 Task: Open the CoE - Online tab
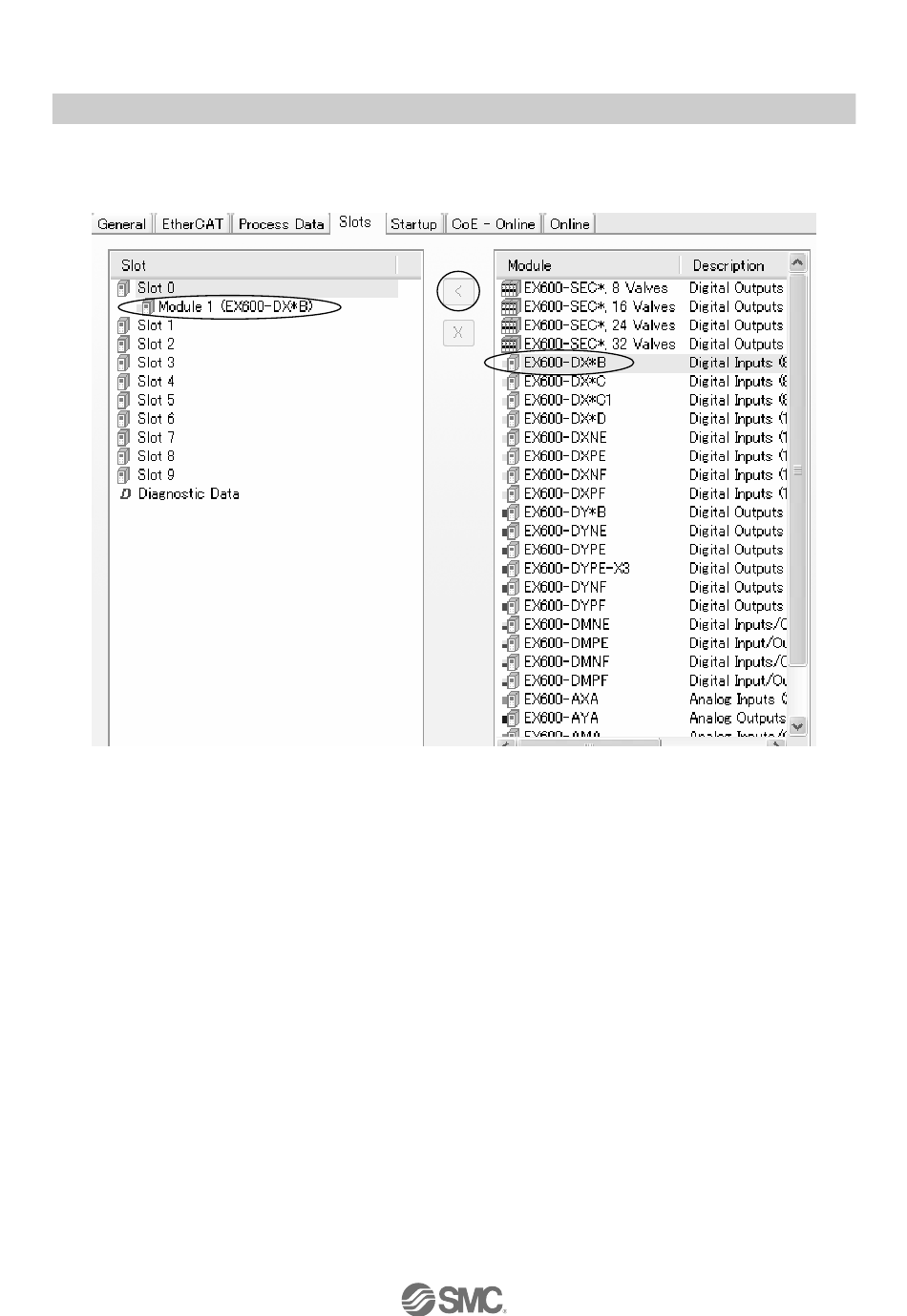click(x=493, y=224)
